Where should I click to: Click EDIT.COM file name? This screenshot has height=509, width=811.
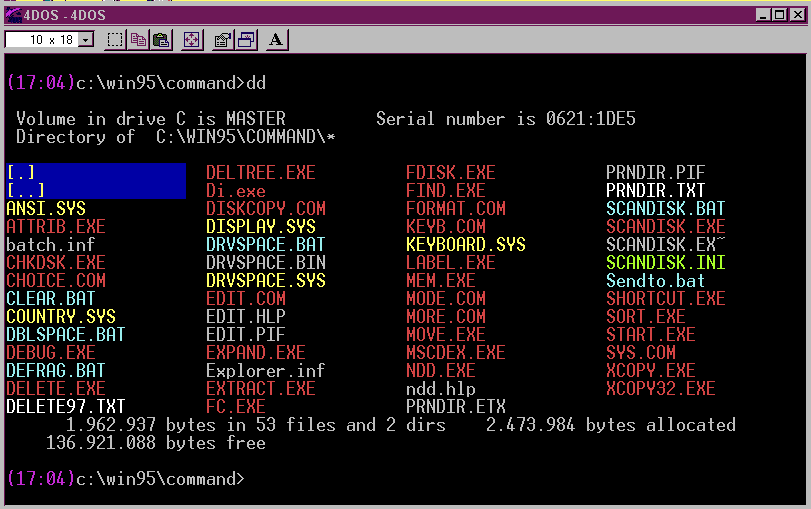[x=246, y=298]
